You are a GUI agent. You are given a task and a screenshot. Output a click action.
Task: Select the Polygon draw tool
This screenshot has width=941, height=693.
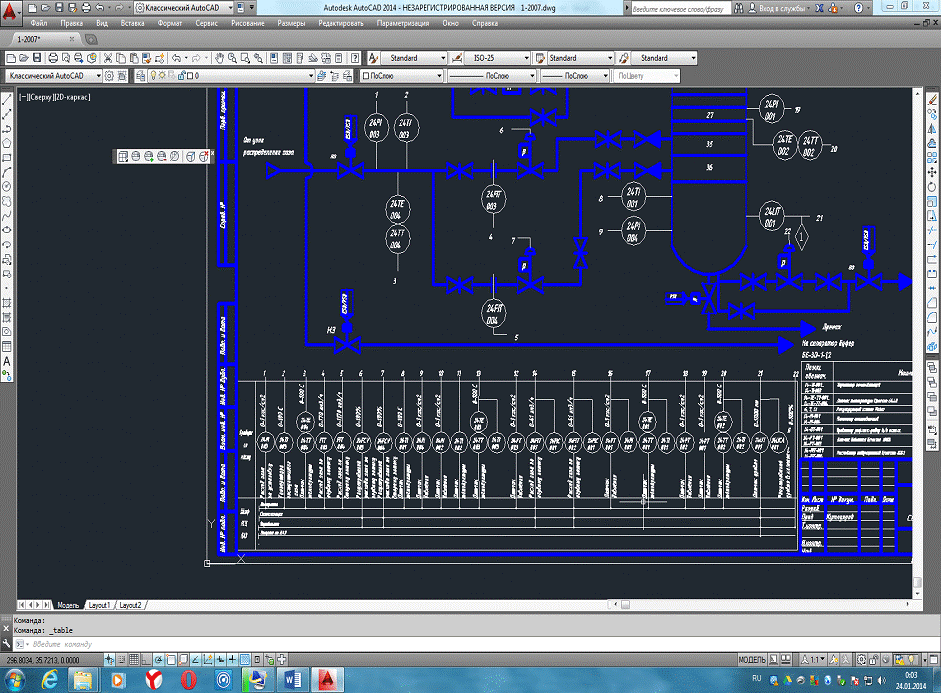(x=7, y=143)
